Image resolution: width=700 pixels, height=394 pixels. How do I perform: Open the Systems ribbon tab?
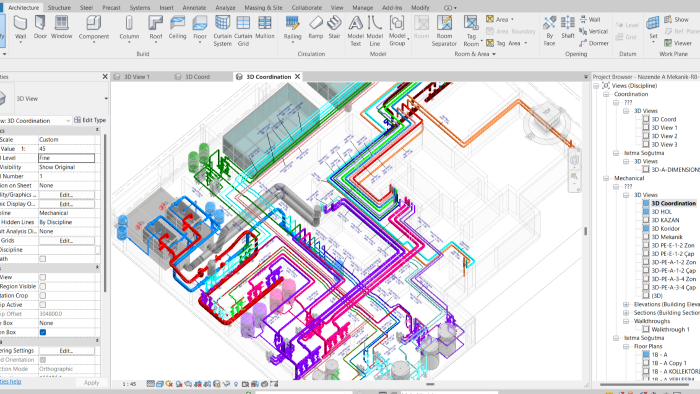pyautogui.click(x=140, y=8)
